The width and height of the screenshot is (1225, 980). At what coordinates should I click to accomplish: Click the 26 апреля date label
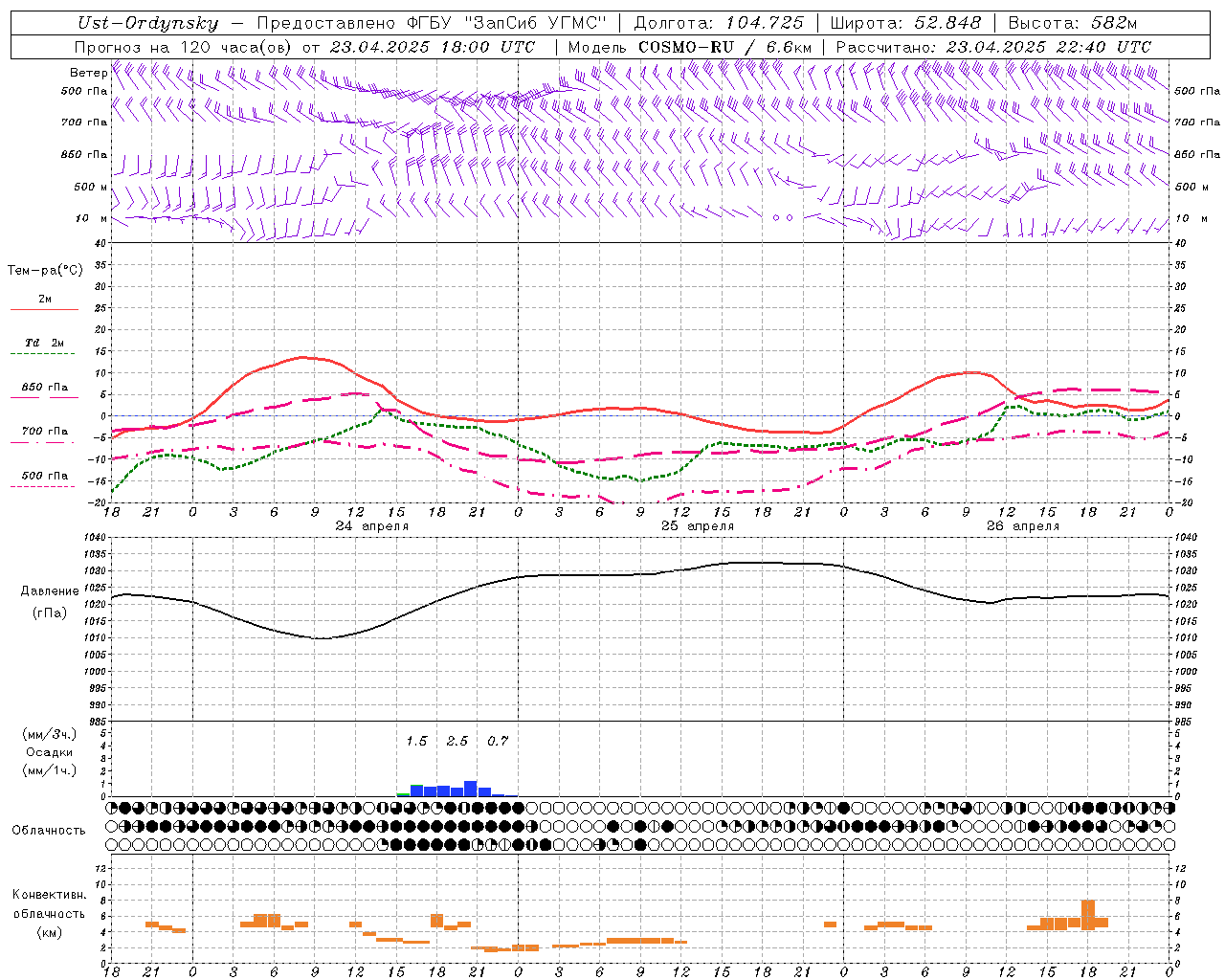tap(1023, 526)
